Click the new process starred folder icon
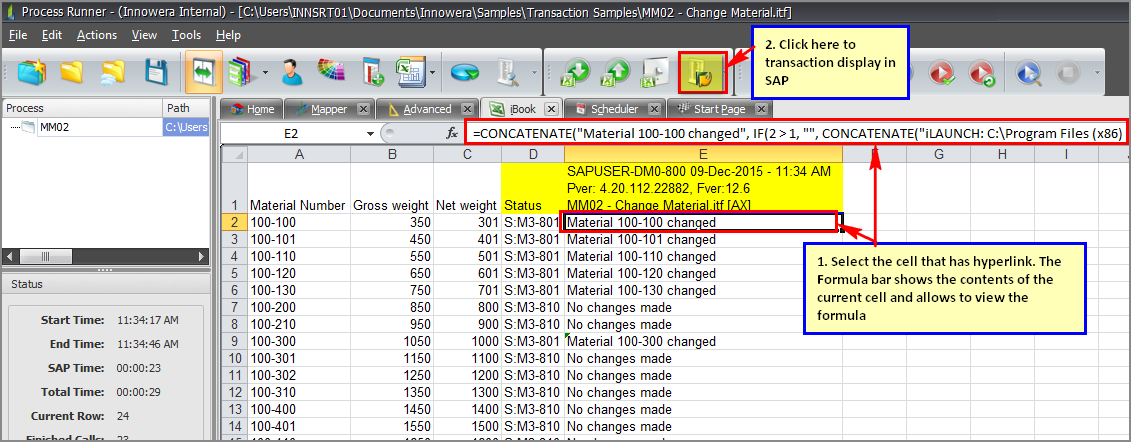Screen dimensions: 1131x442 [x=33, y=72]
